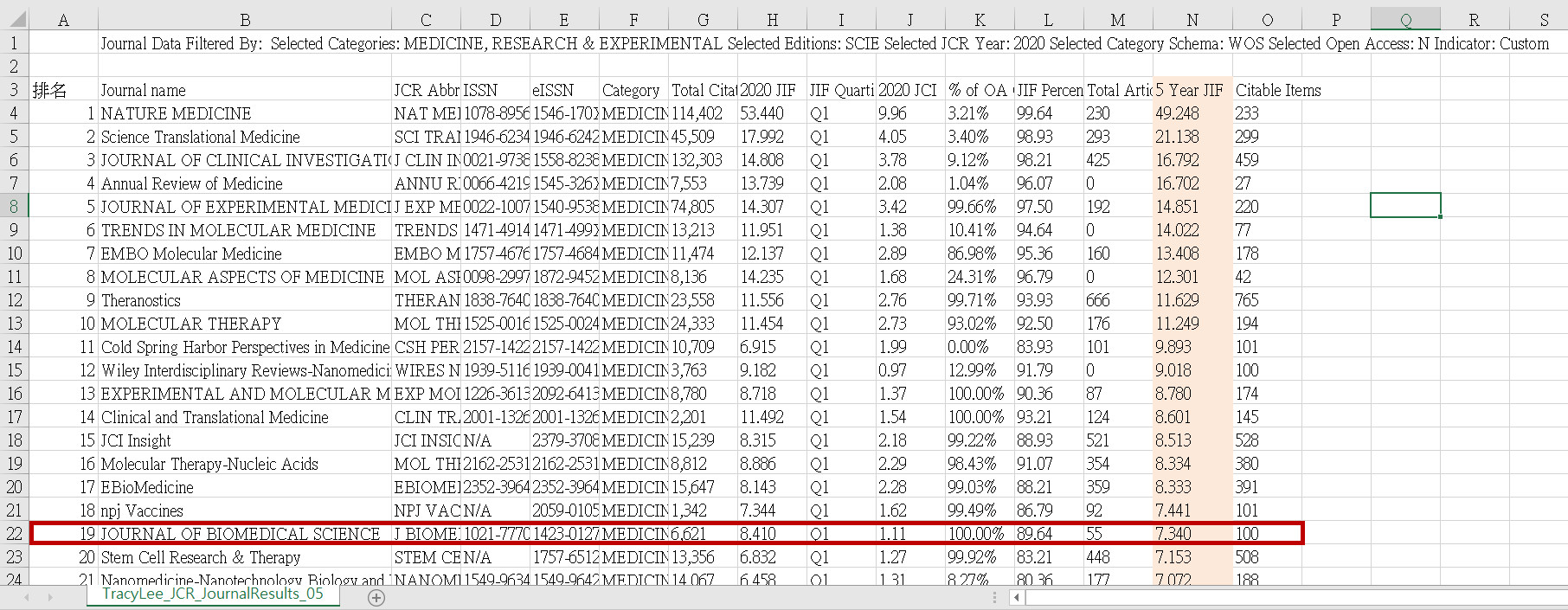Click JCI value 9.96

click(910, 113)
